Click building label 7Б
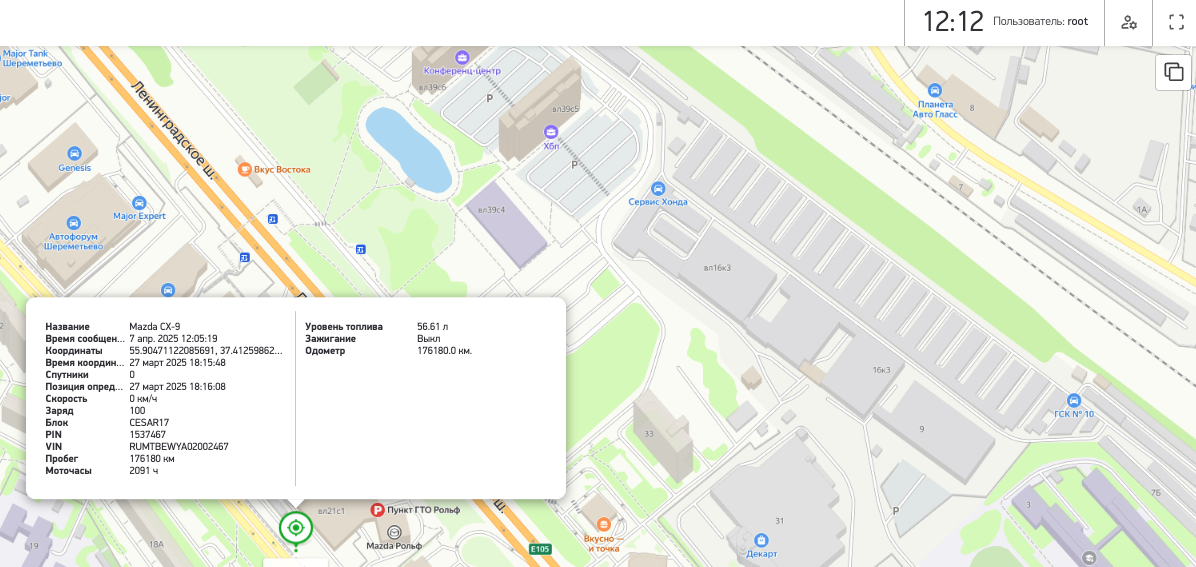Screen dimensions: 1196x567 point(1156,492)
